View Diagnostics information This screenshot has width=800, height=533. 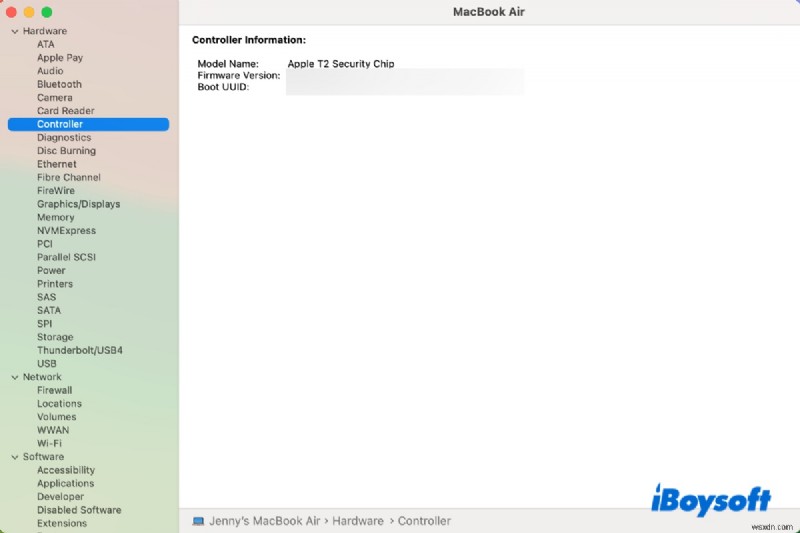pyautogui.click(x=64, y=138)
